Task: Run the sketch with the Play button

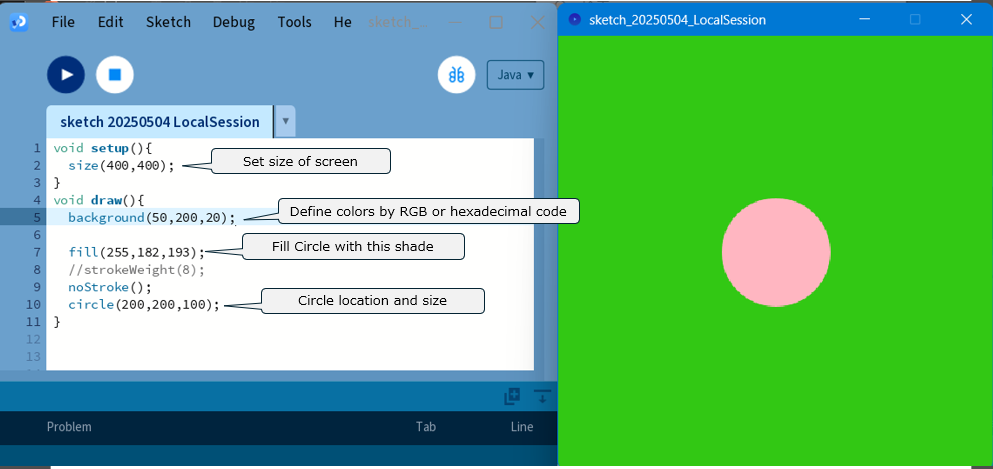Action: (66, 75)
